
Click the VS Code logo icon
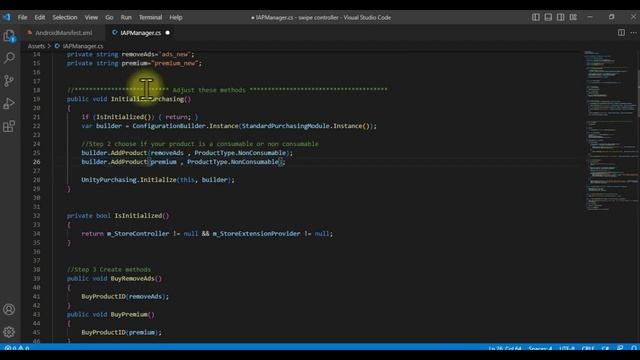point(7,17)
